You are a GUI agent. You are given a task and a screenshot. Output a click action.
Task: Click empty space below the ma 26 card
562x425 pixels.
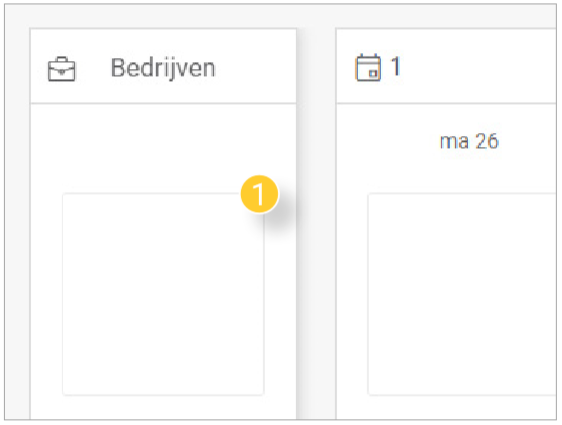point(462,407)
